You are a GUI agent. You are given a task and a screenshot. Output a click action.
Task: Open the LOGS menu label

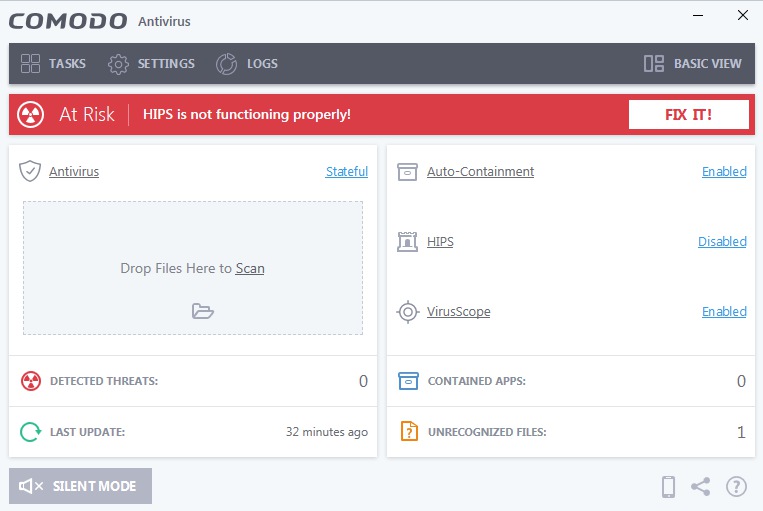[262, 64]
